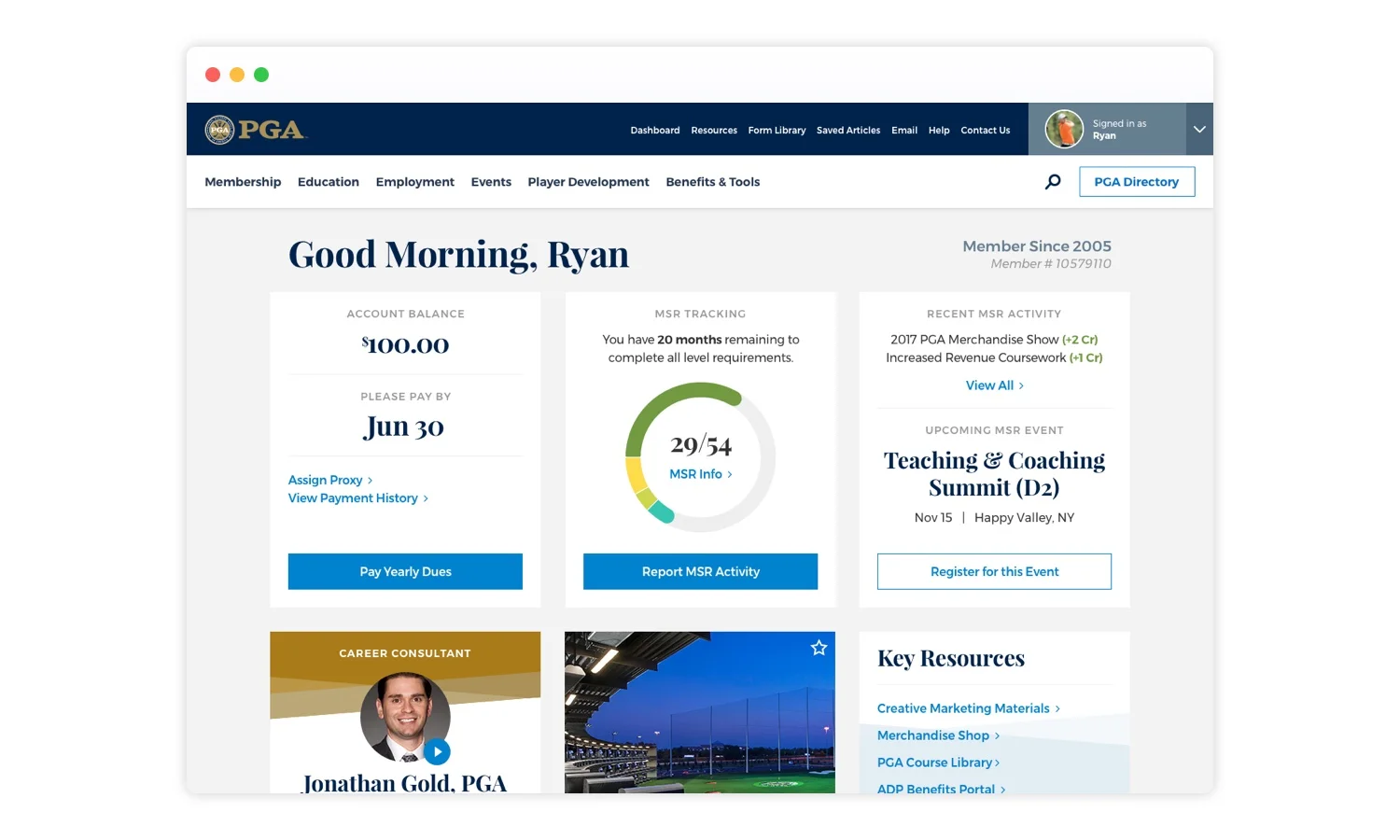Image resolution: width=1400 pixels, height=840 pixels.
Task: Open the Help link
Action: coord(939,131)
